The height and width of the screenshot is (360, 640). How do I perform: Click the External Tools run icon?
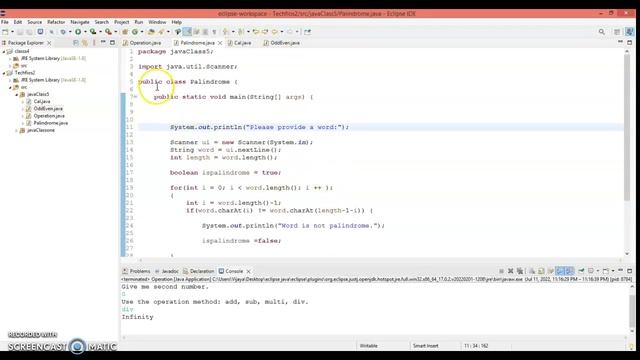pos(108,32)
